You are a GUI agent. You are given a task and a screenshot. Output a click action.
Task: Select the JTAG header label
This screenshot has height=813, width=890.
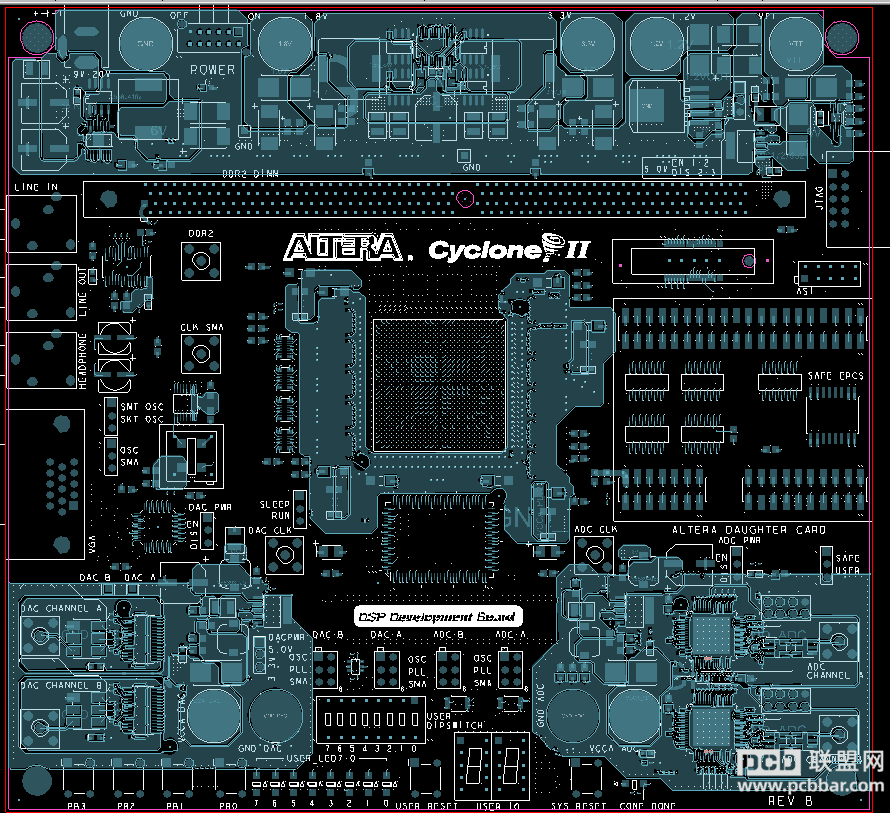[x=820, y=198]
